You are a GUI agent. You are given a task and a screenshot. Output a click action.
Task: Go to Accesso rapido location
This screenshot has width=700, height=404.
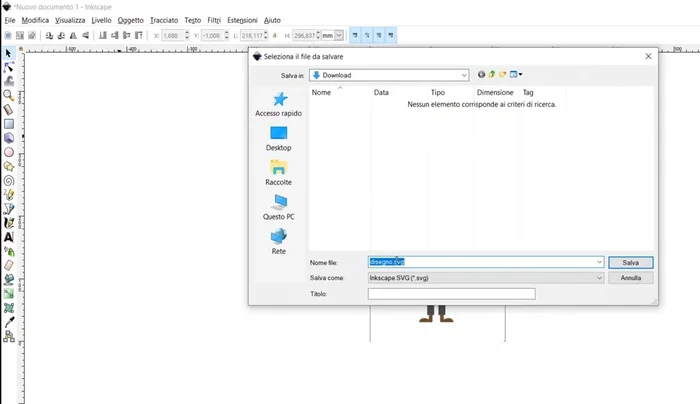tap(279, 104)
